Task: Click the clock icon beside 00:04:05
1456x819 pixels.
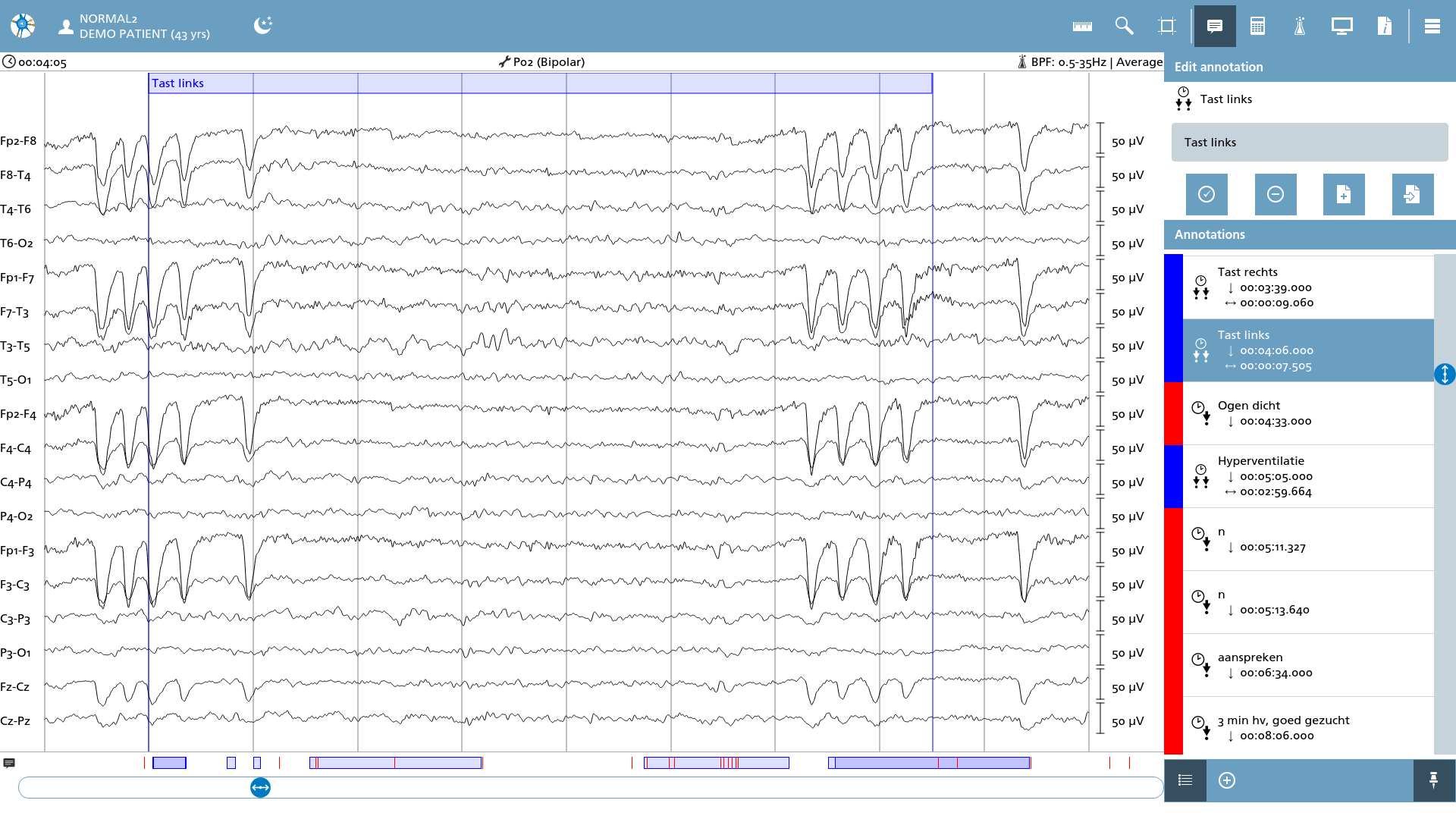Action: pyautogui.click(x=9, y=62)
